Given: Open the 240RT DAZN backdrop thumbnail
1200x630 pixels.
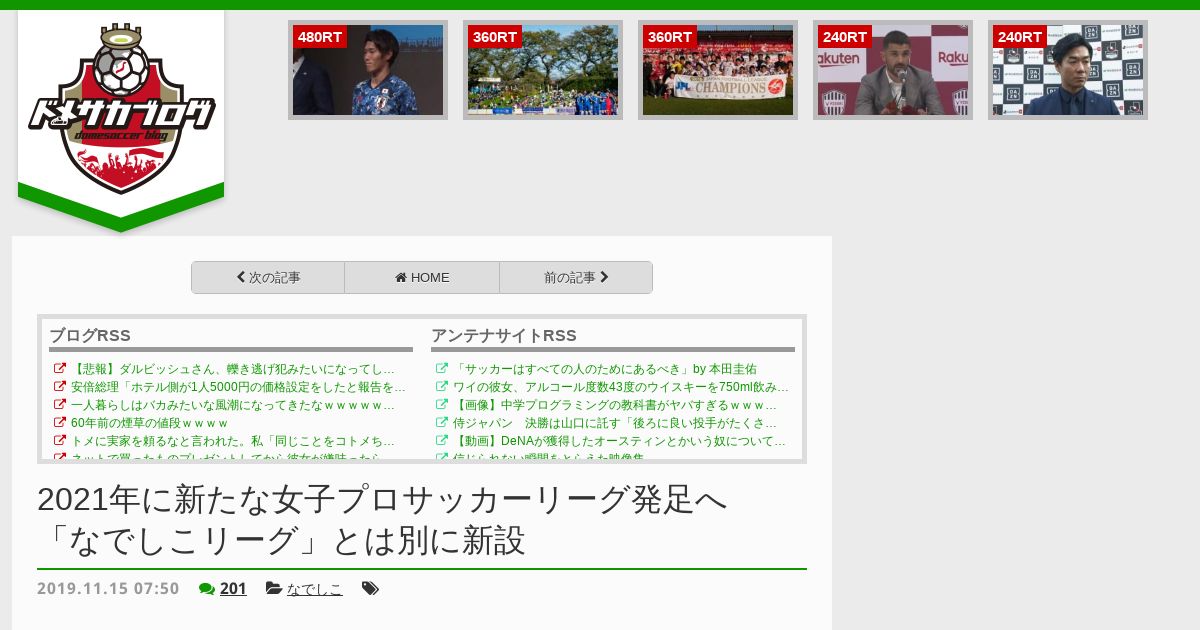Looking at the screenshot, I should pos(1068,70).
